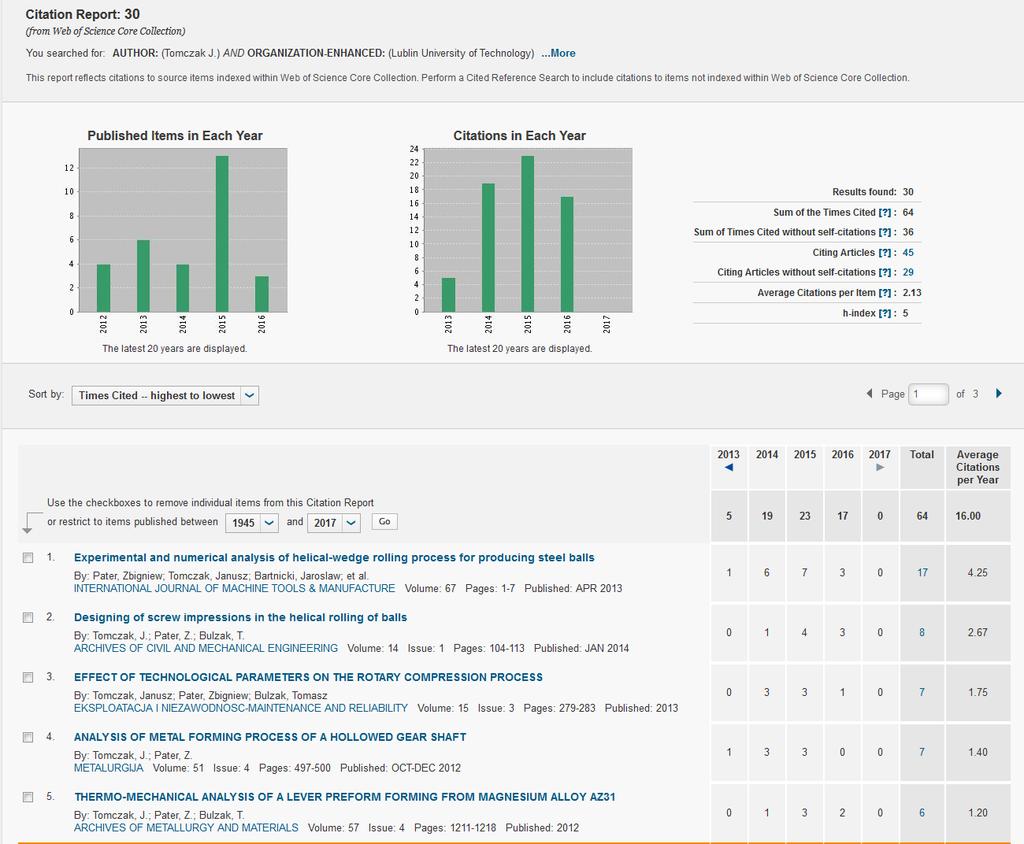
Task: Click the Go button
Action: (385, 521)
